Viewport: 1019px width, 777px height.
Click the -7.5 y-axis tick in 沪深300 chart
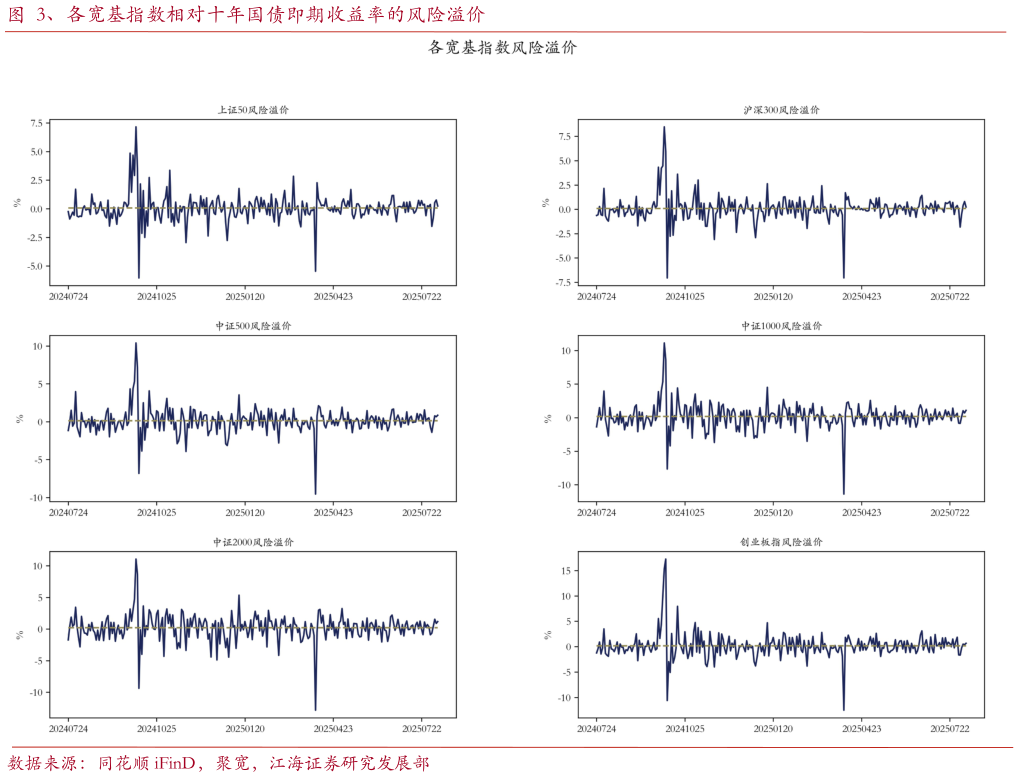562,282
